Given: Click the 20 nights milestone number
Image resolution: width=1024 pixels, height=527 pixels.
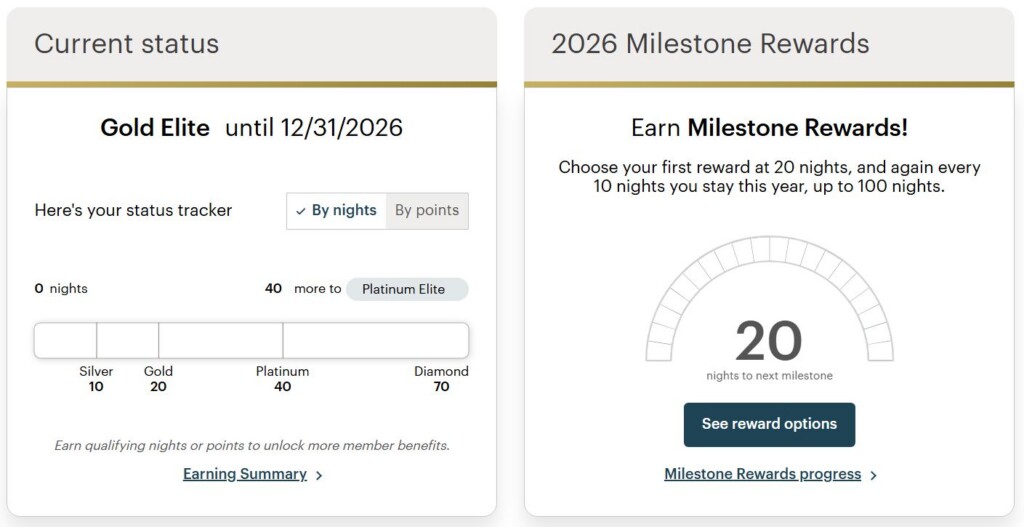Looking at the screenshot, I should pyautogui.click(x=768, y=340).
